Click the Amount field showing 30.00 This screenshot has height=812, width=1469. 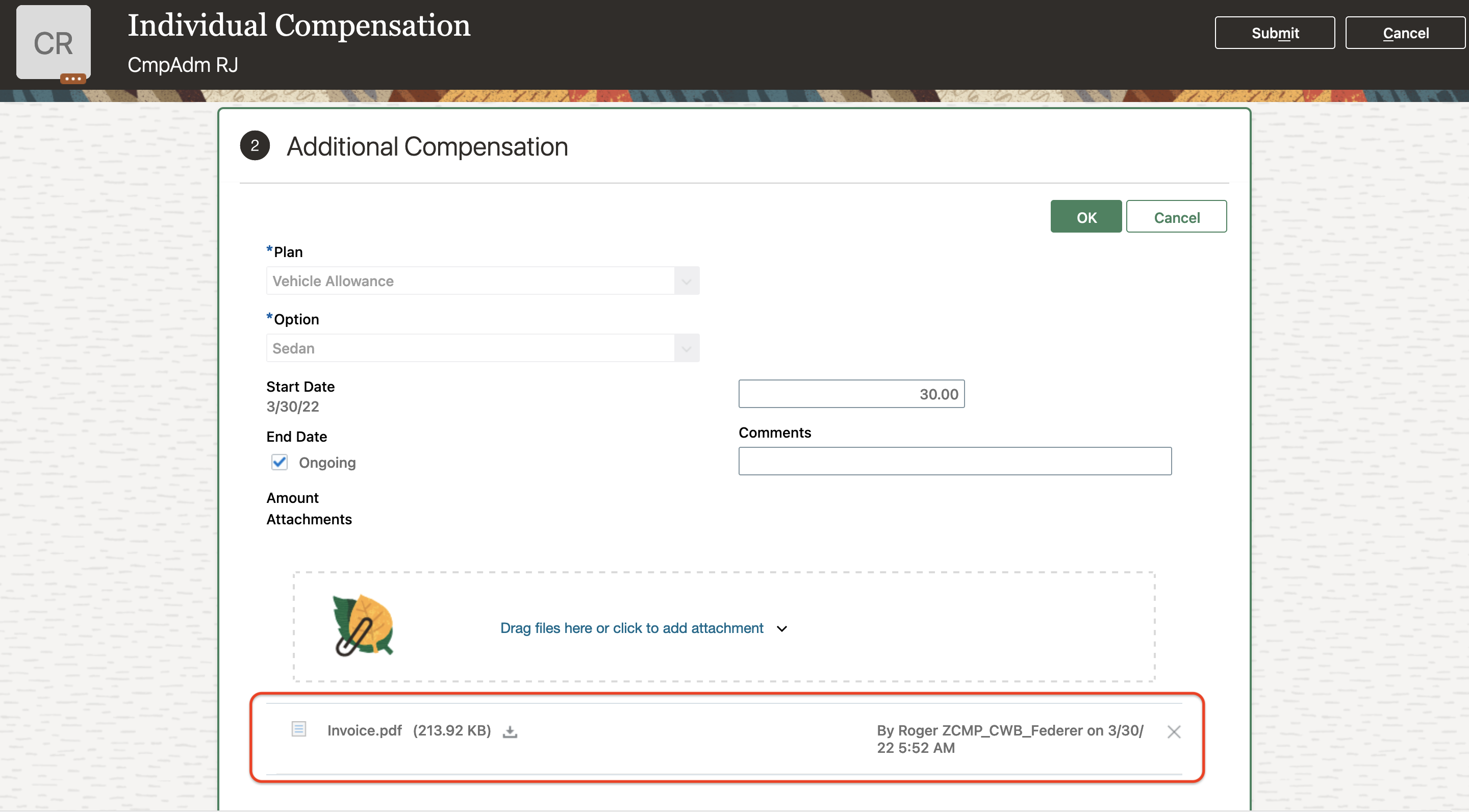pyautogui.click(x=851, y=394)
